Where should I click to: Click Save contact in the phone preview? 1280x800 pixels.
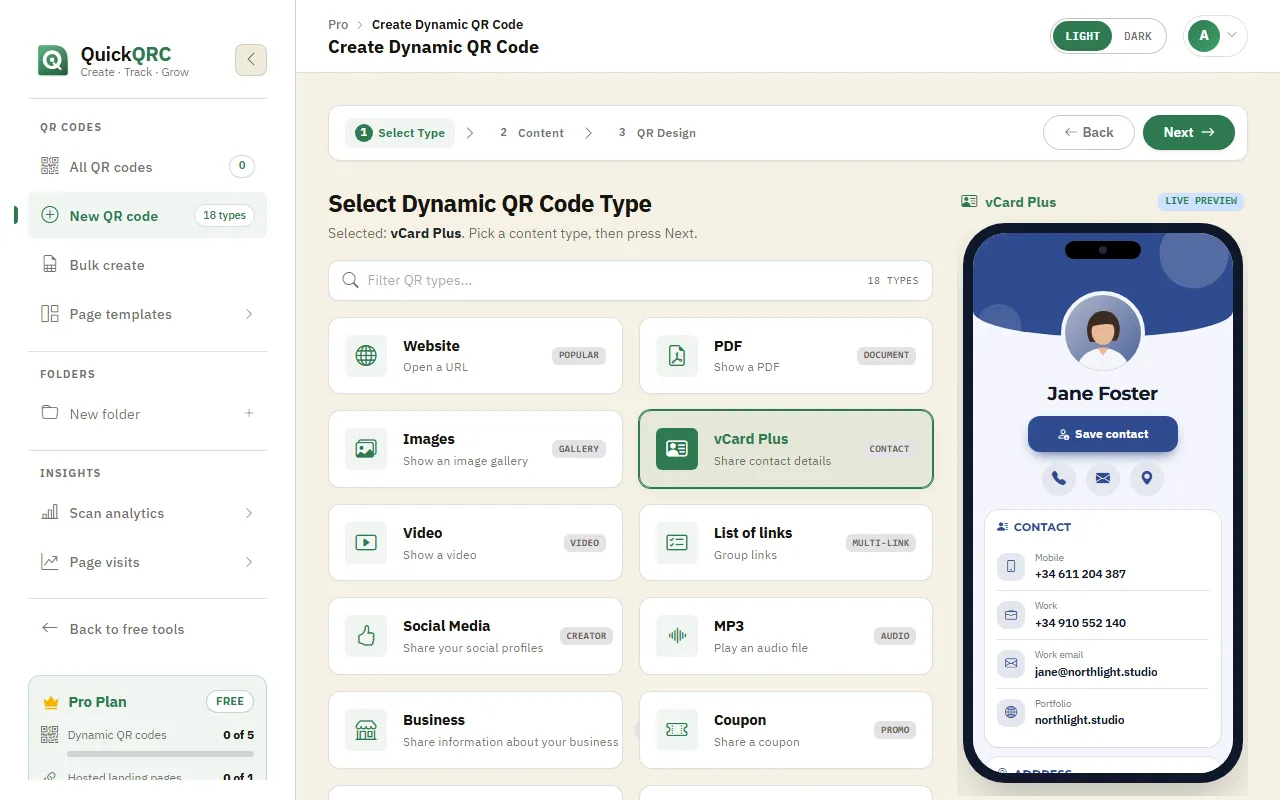tap(1103, 434)
